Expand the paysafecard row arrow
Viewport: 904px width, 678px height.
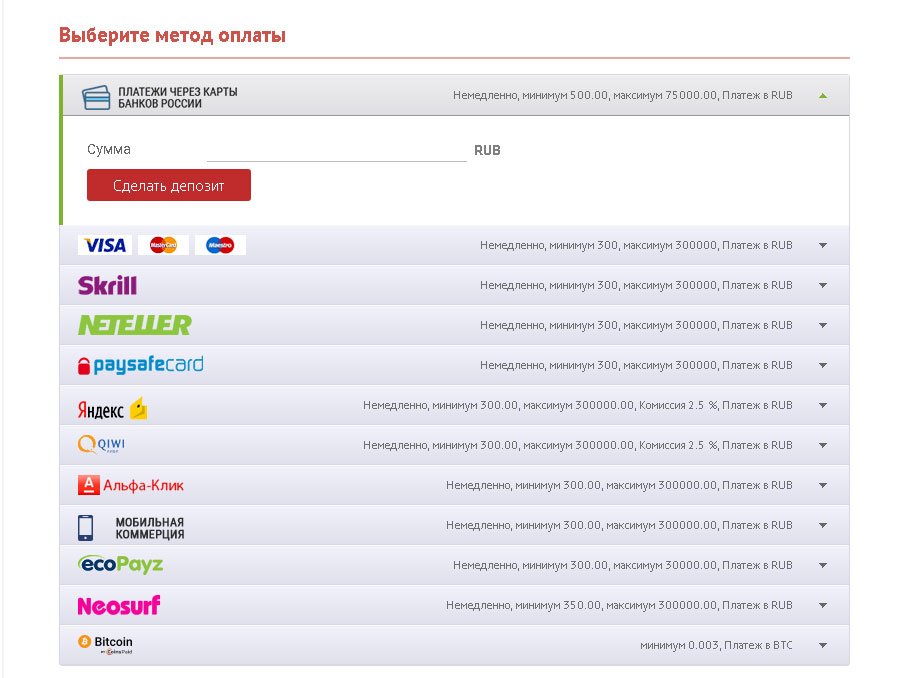pyautogui.click(x=823, y=366)
